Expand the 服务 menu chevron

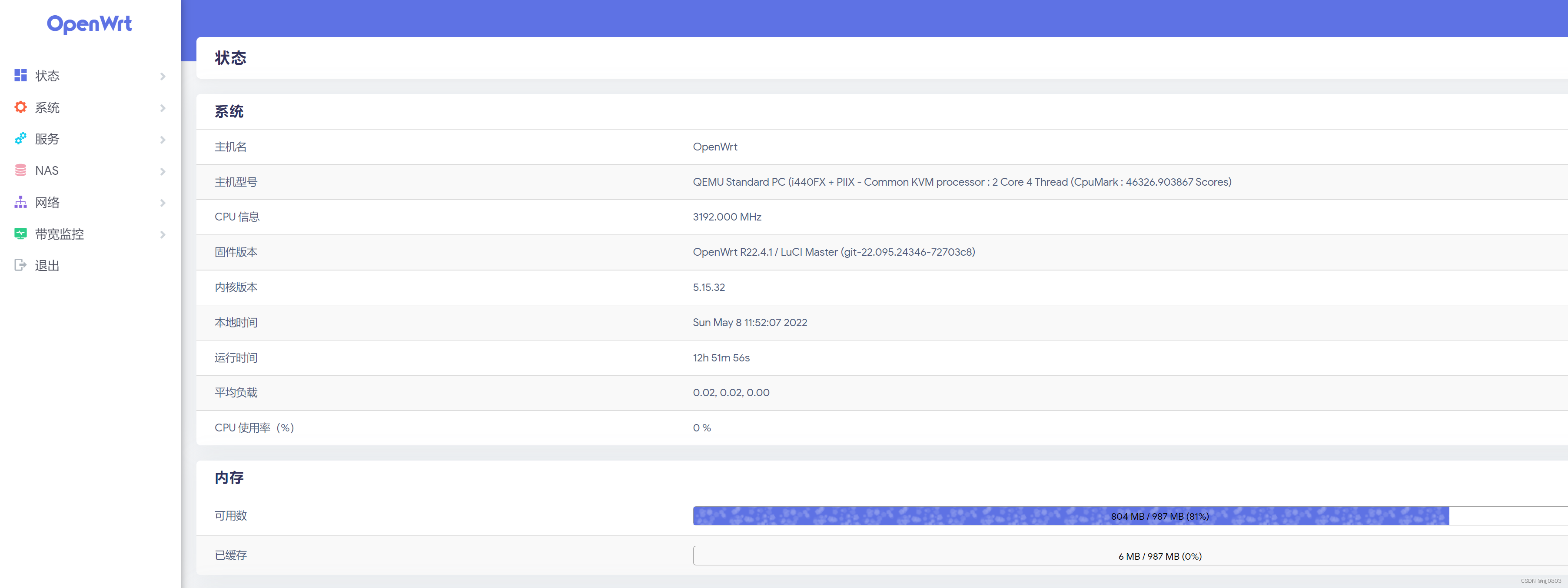pos(163,140)
